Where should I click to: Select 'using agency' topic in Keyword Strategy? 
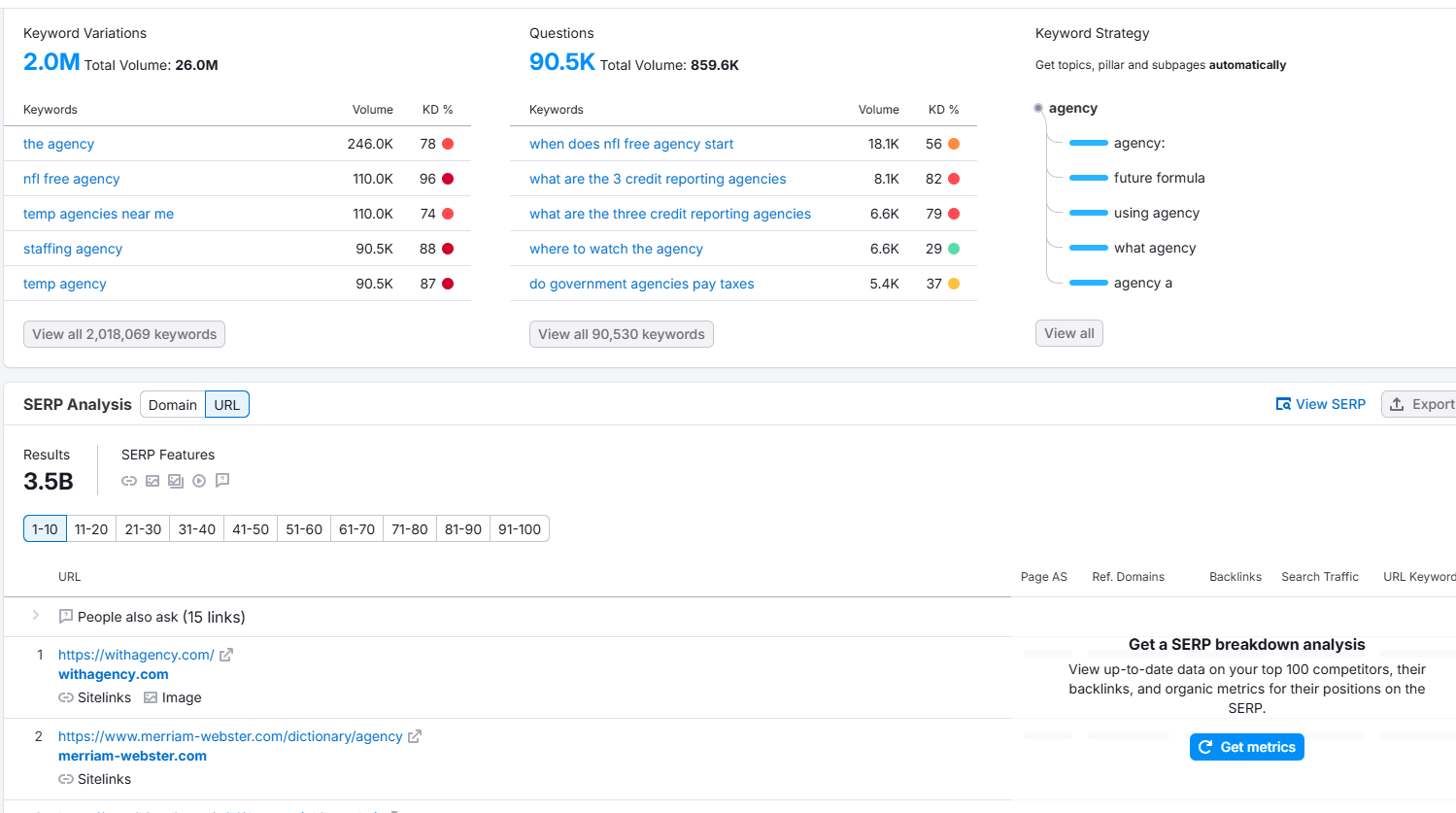click(x=1157, y=213)
